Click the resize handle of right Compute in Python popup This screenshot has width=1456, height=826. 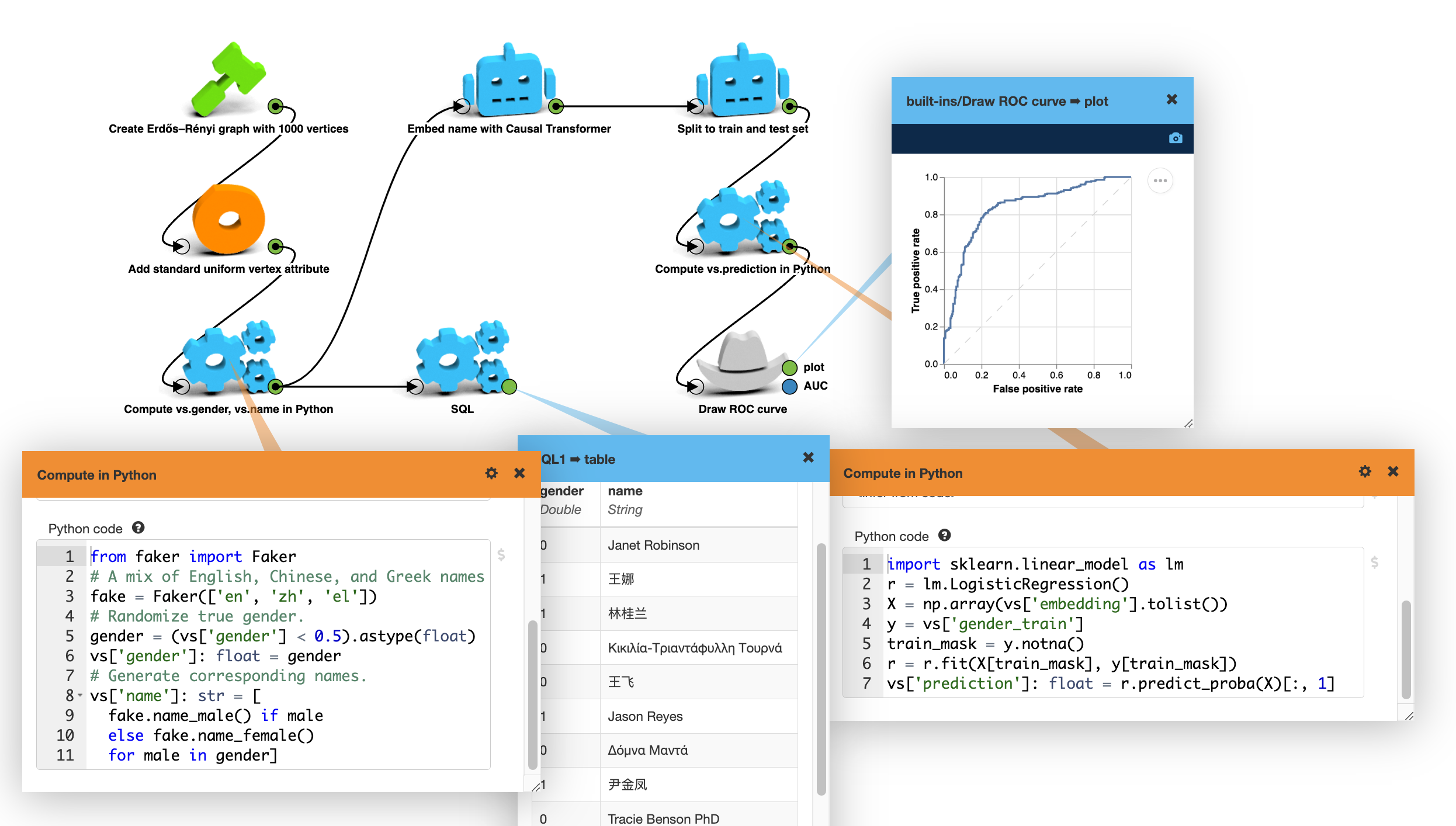coord(1409,716)
